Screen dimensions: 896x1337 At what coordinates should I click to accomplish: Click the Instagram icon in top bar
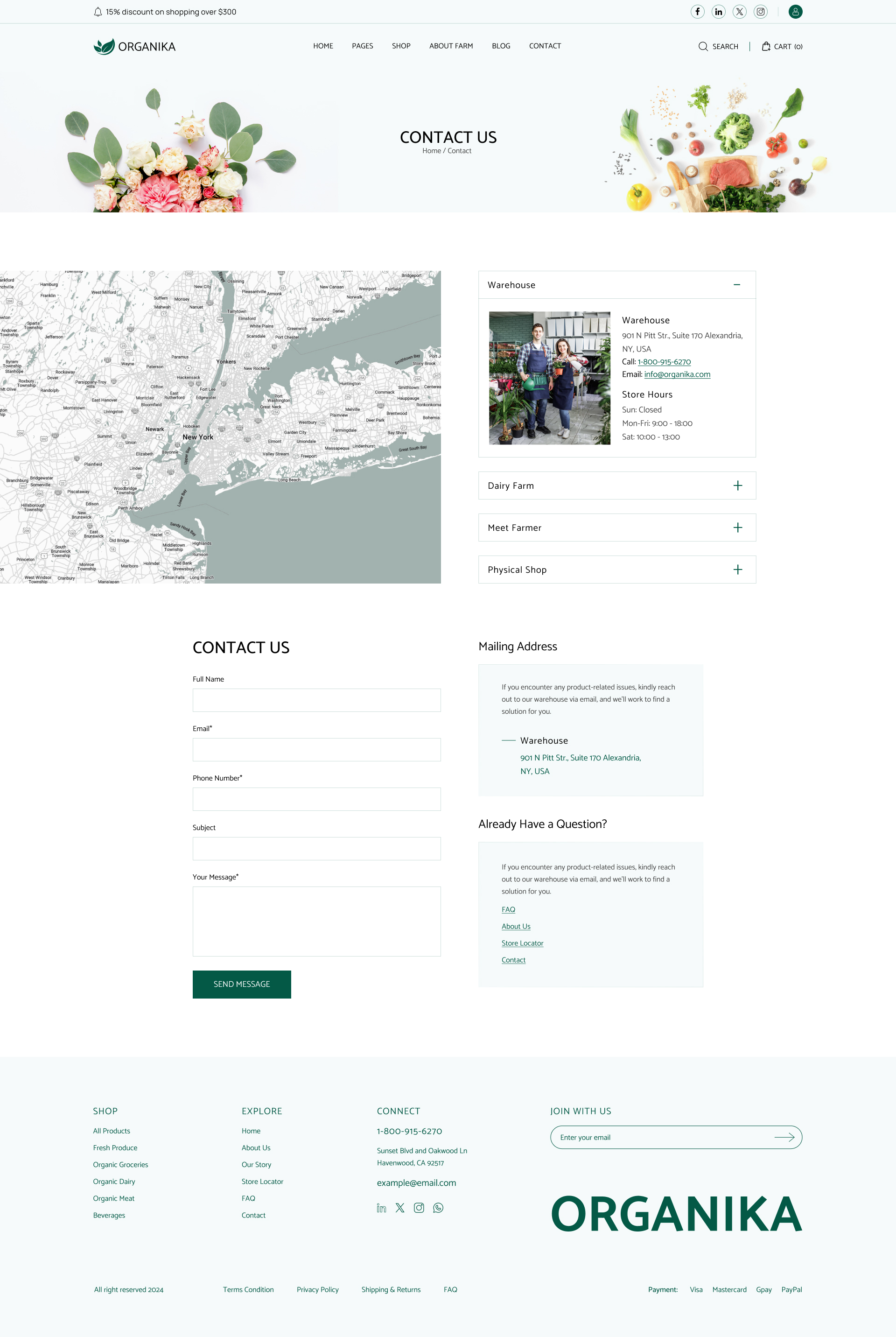pos(760,11)
